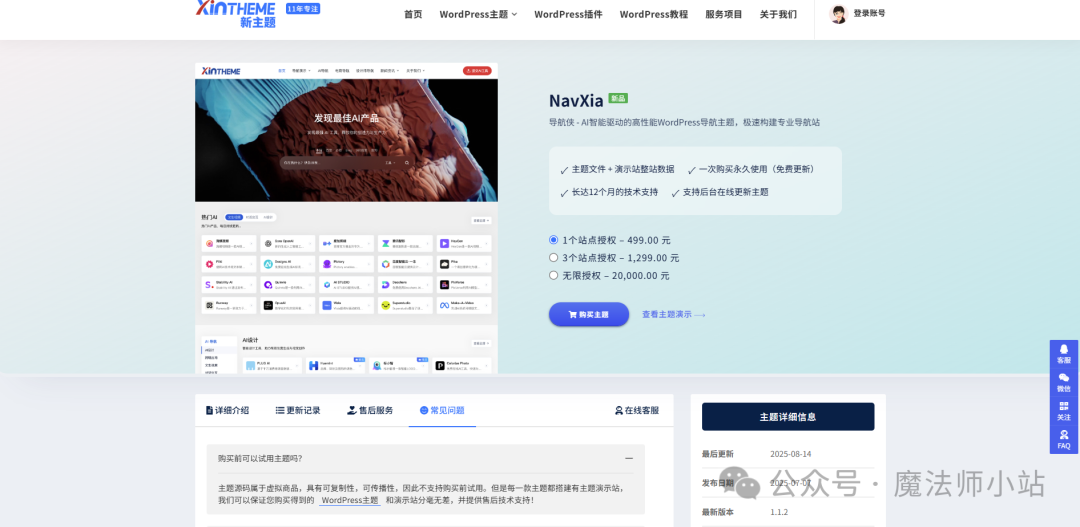Click the cart icon on 购买主题 button

[x=572, y=315]
